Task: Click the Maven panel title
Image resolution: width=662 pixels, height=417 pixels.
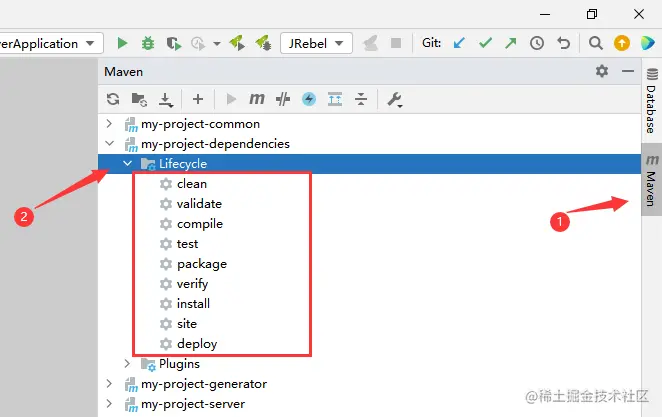Action: pos(123,72)
